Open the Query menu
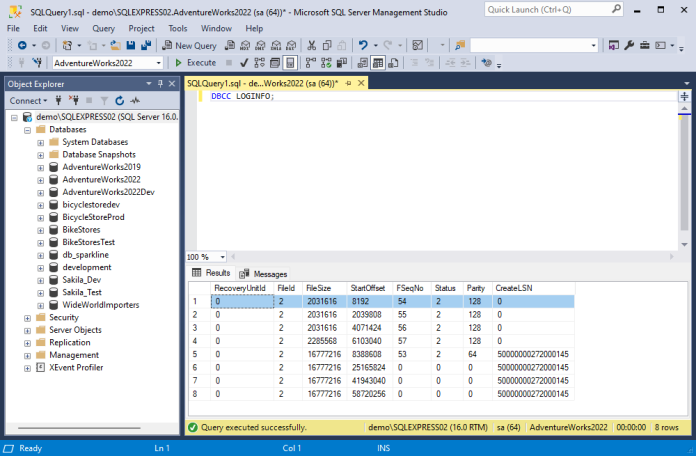 103,28
